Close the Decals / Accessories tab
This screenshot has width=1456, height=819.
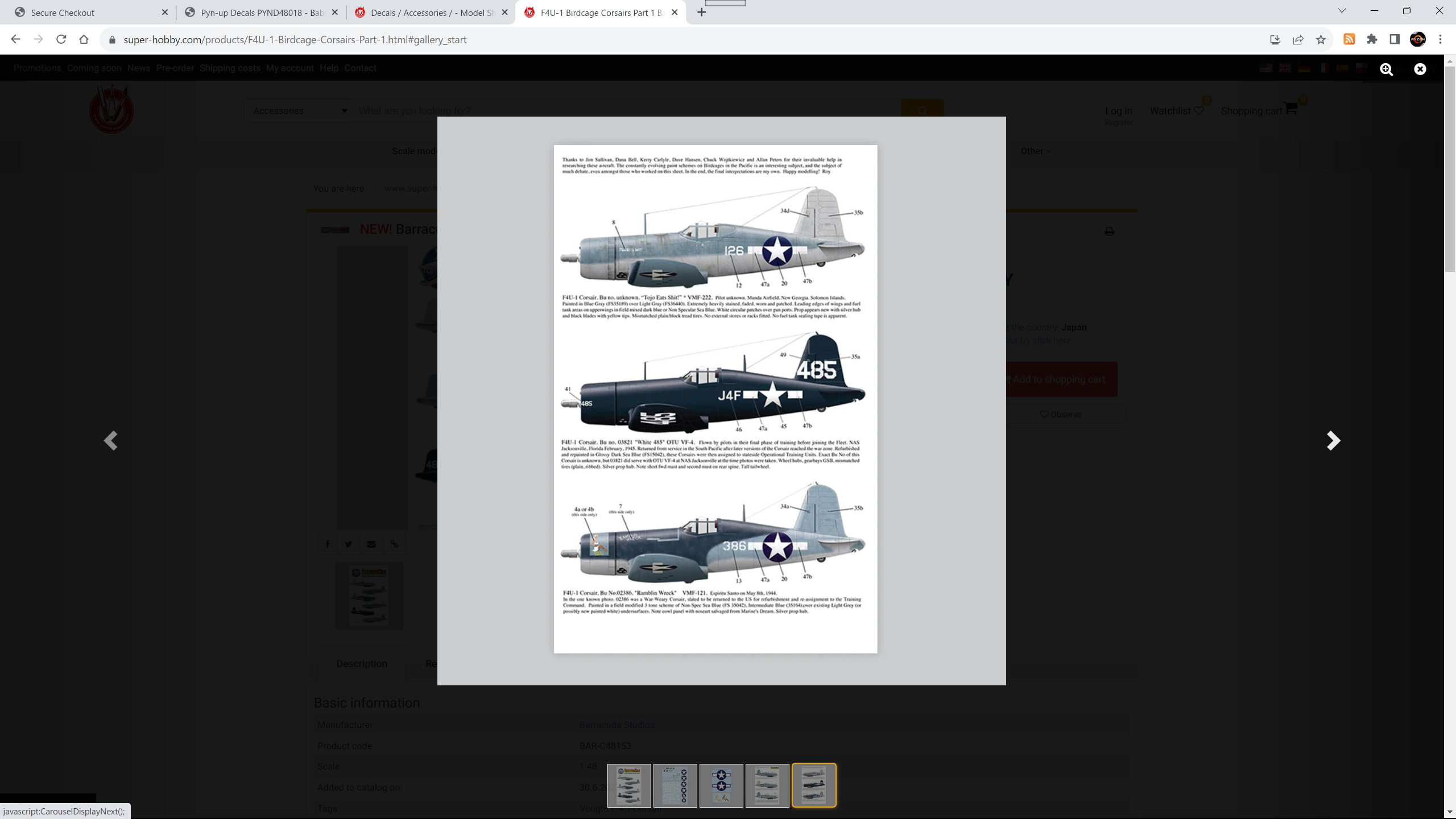click(504, 12)
